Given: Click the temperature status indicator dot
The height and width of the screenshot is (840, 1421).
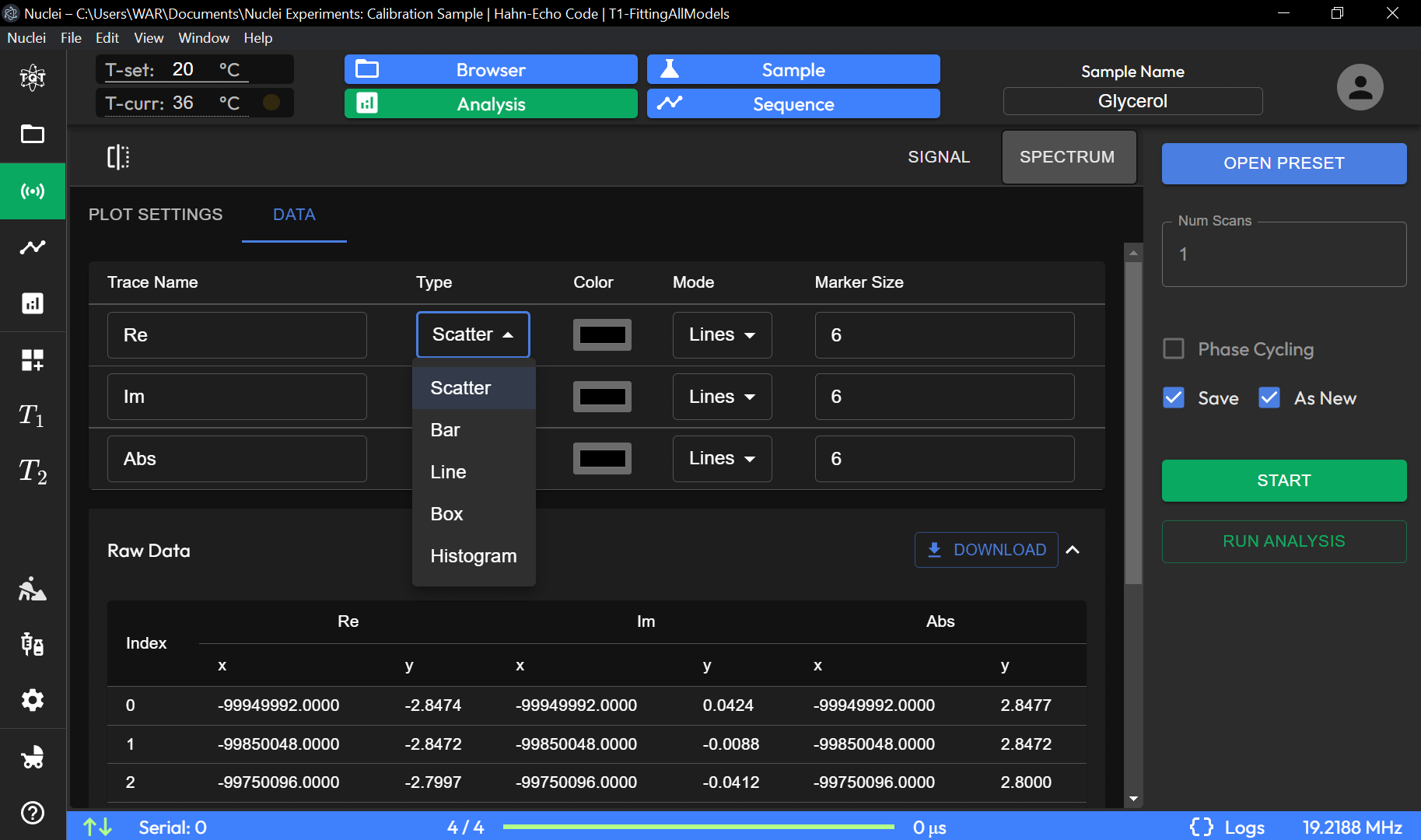Looking at the screenshot, I should click(271, 102).
